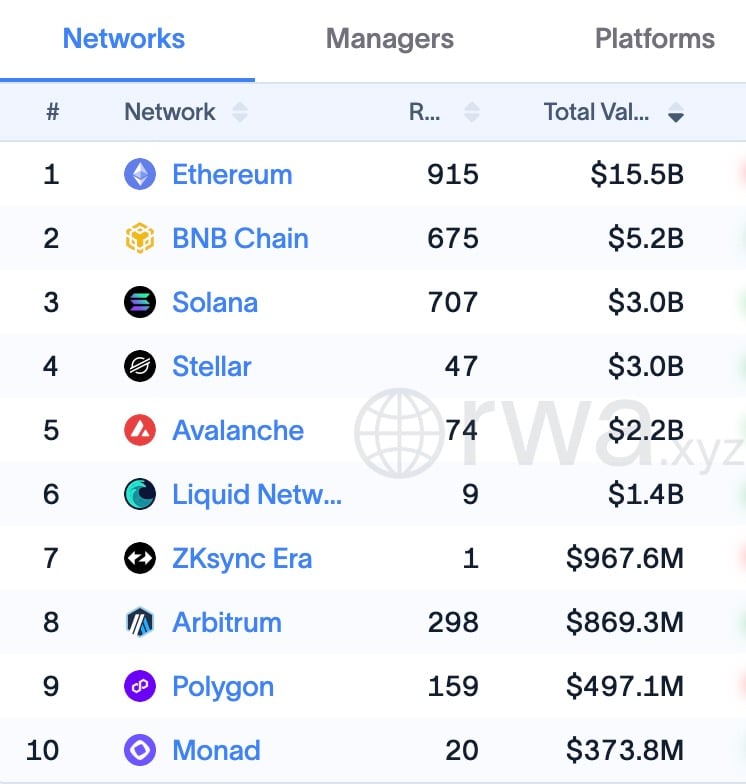
Task: Click the Avalanche red logo icon
Action: point(140,430)
